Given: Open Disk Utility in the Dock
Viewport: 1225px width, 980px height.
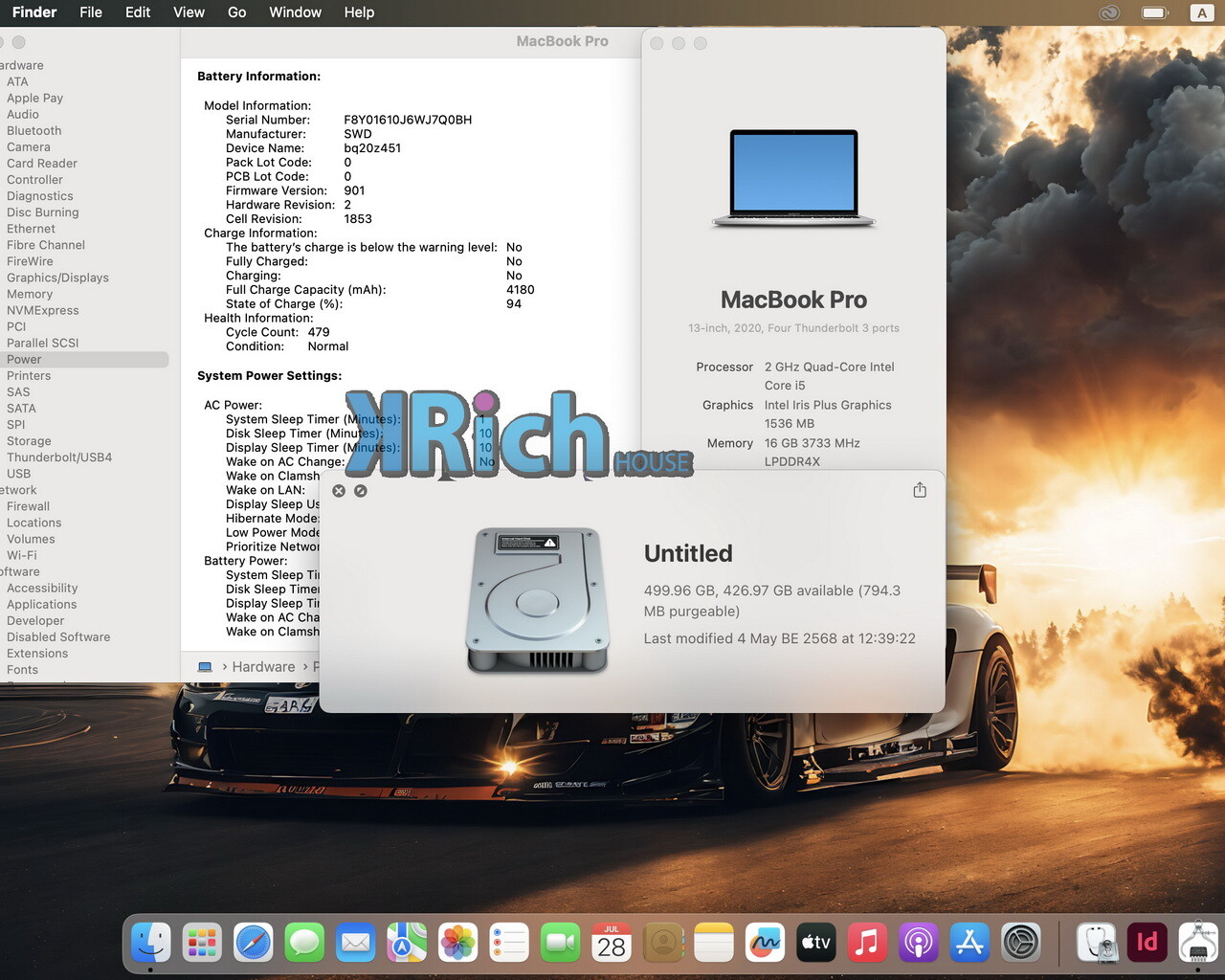Looking at the screenshot, I should [x=1097, y=943].
